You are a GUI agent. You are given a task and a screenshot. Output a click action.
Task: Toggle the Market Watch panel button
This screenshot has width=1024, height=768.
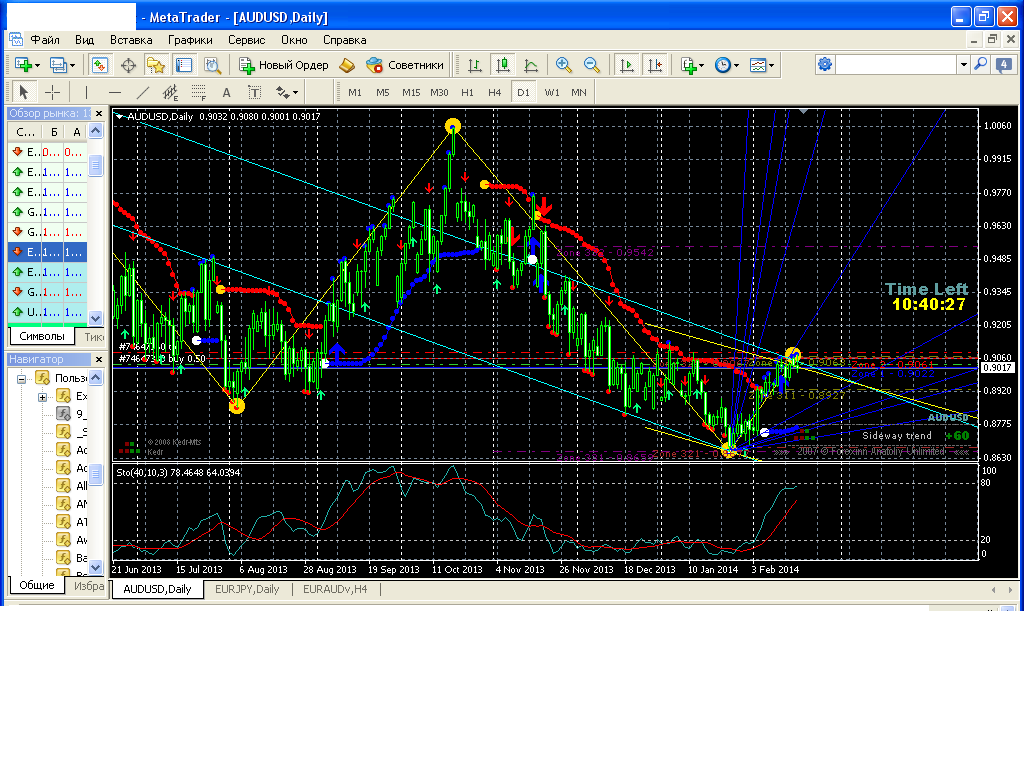[x=100, y=65]
